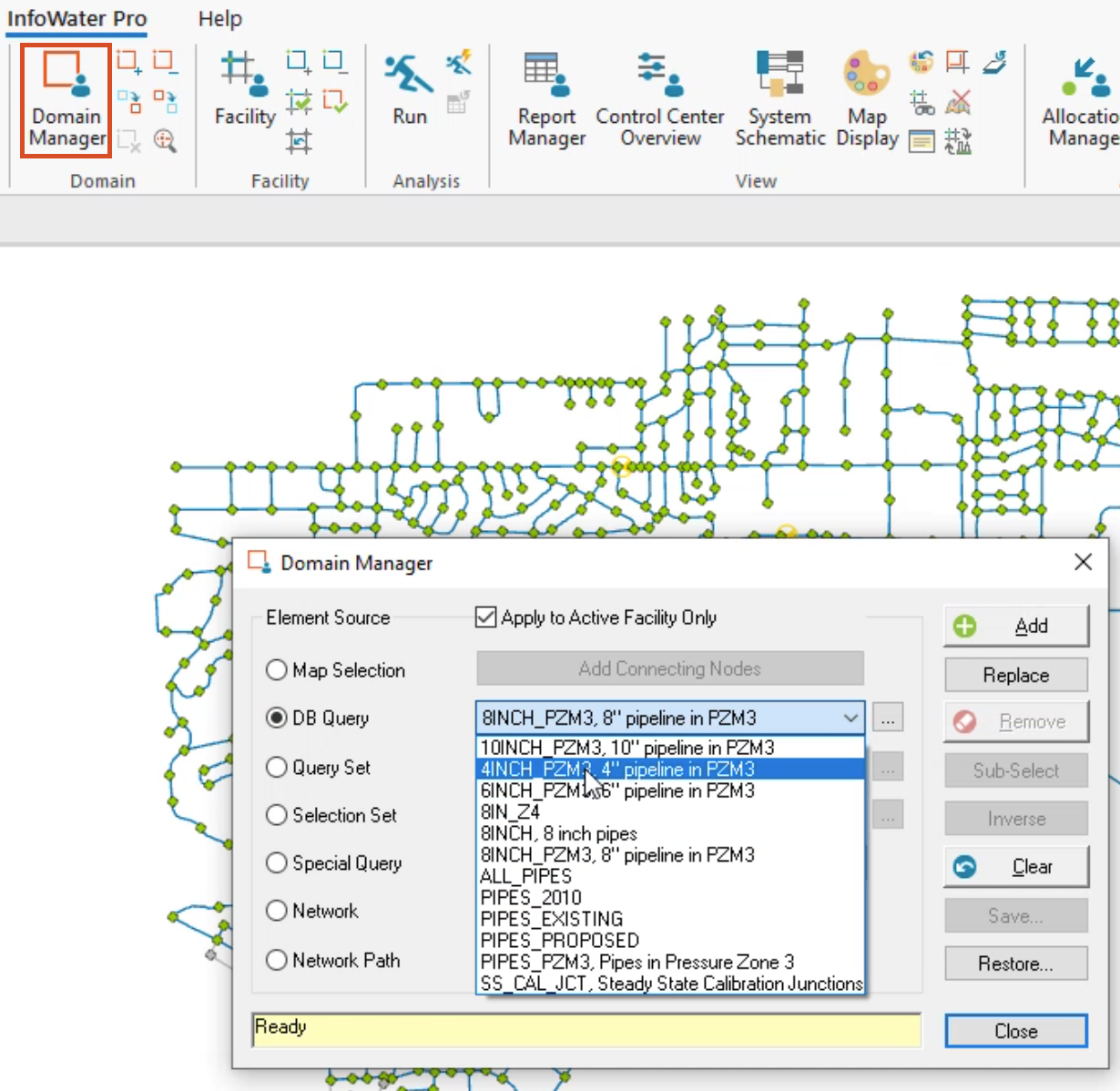Screen dimensions: 1120x1091
Task: Click the Sub-Select button
Action: 1016,770
